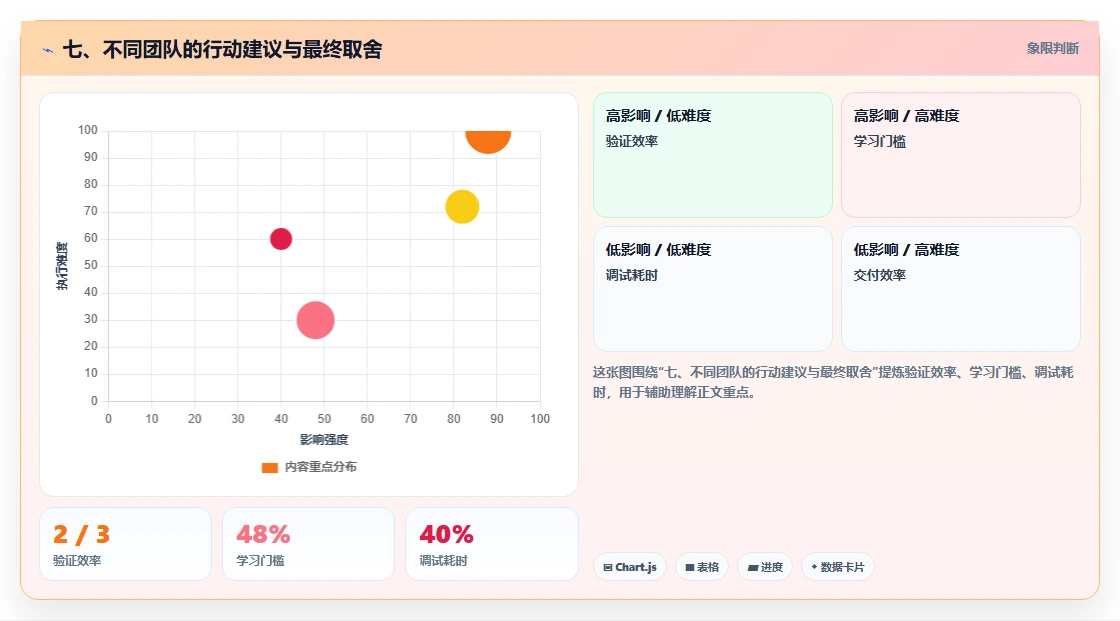The width and height of the screenshot is (1120, 621).
Task: Select the small red bubble in the chart
Action: (x=281, y=239)
